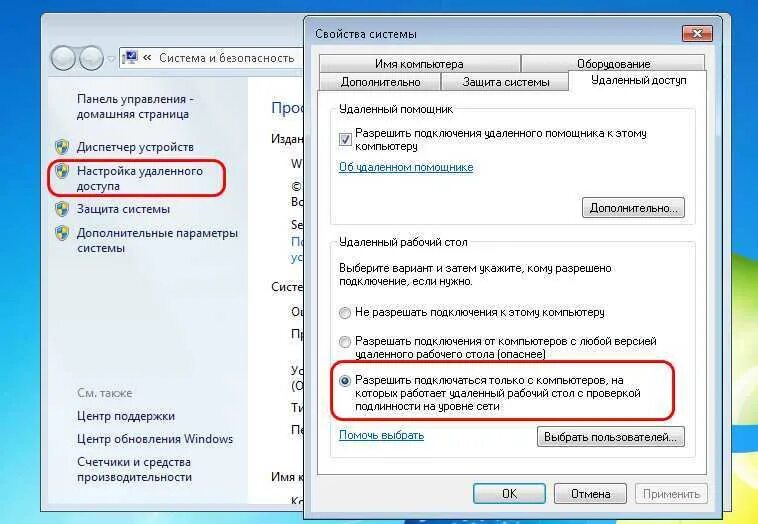The height and width of the screenshot is (524, 758).
Task: Open the Об удаленном помощнике link
Action: 406,167
